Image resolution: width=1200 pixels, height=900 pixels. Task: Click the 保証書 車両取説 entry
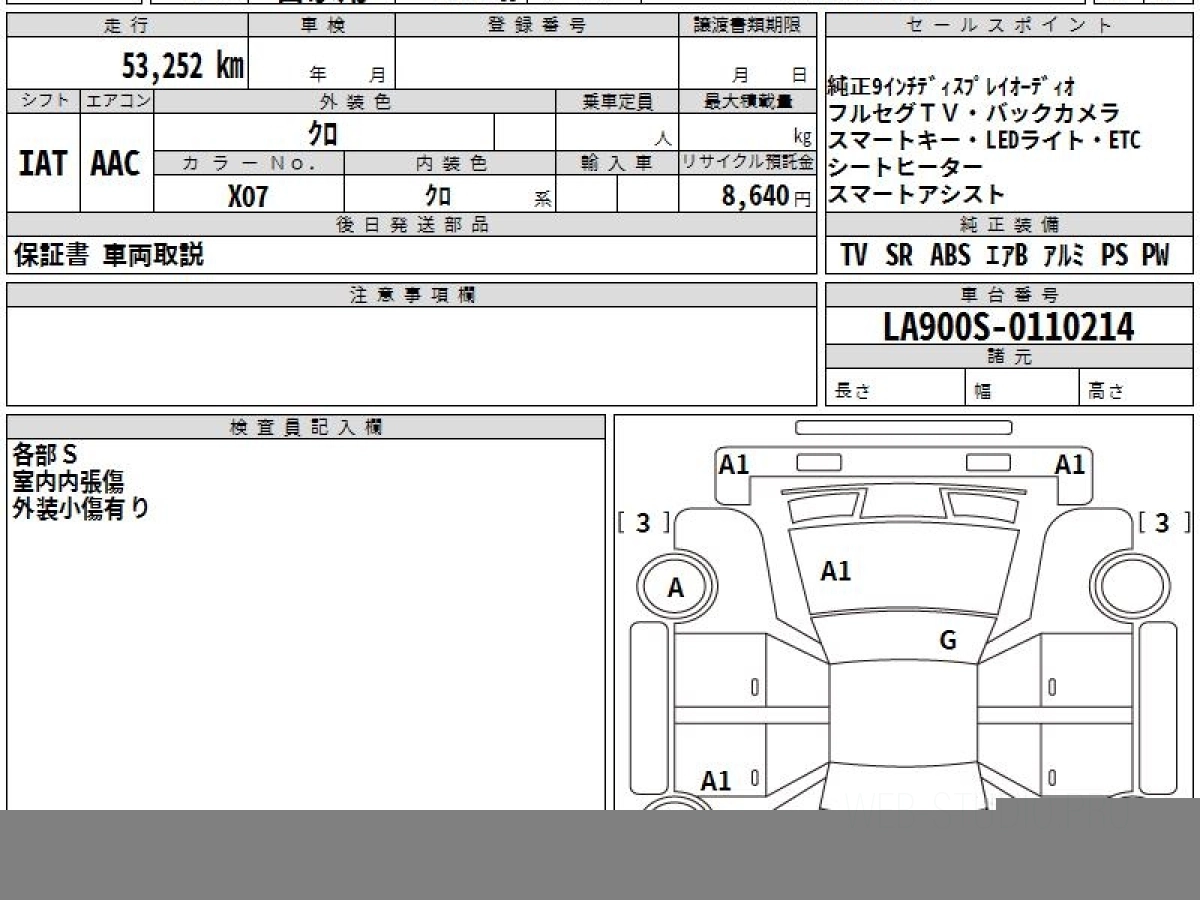pyautogui.click(x=108, y=255)
